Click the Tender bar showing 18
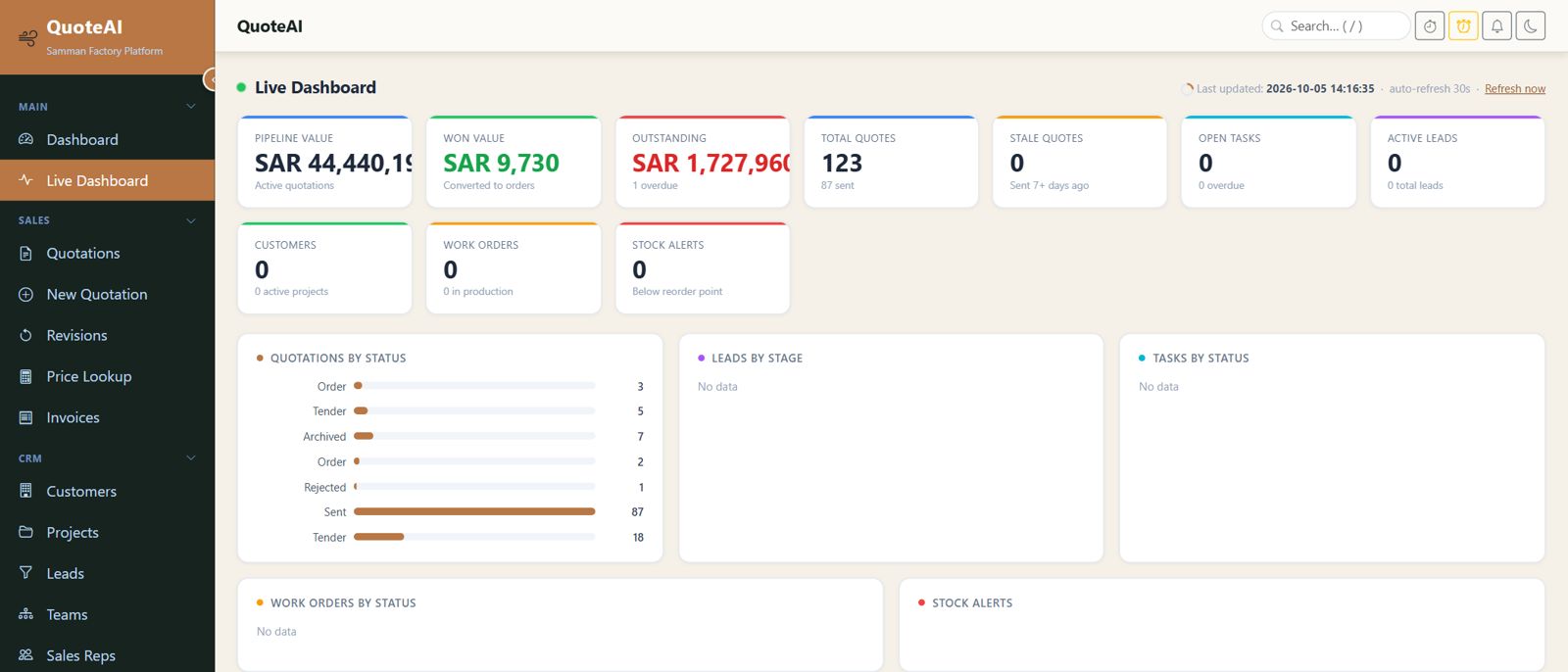The height and width of the screenshot is (672, 1568). coord(378,537)
